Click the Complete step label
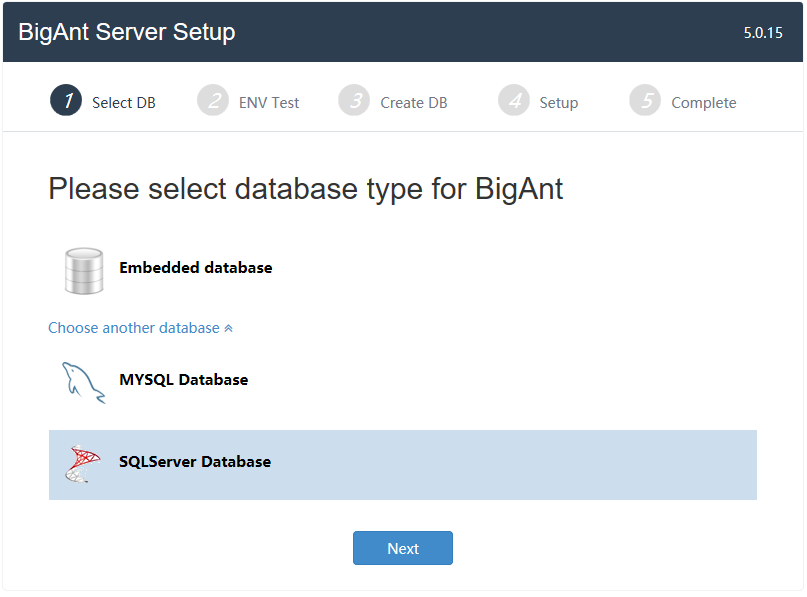Viewport: 807px width, 597px height. point(704,103)
